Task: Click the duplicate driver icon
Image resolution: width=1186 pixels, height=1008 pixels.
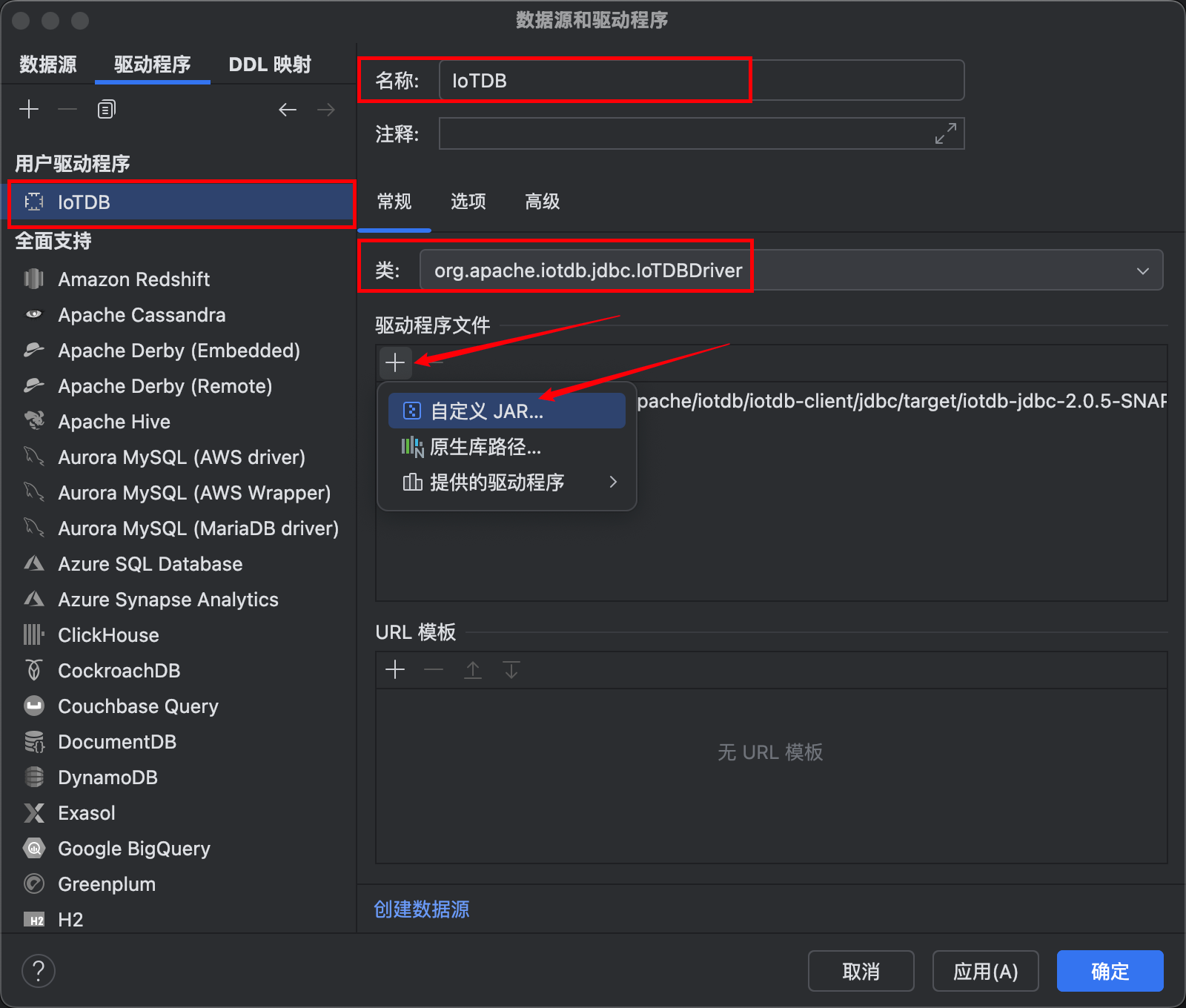Action: [106, 110]
